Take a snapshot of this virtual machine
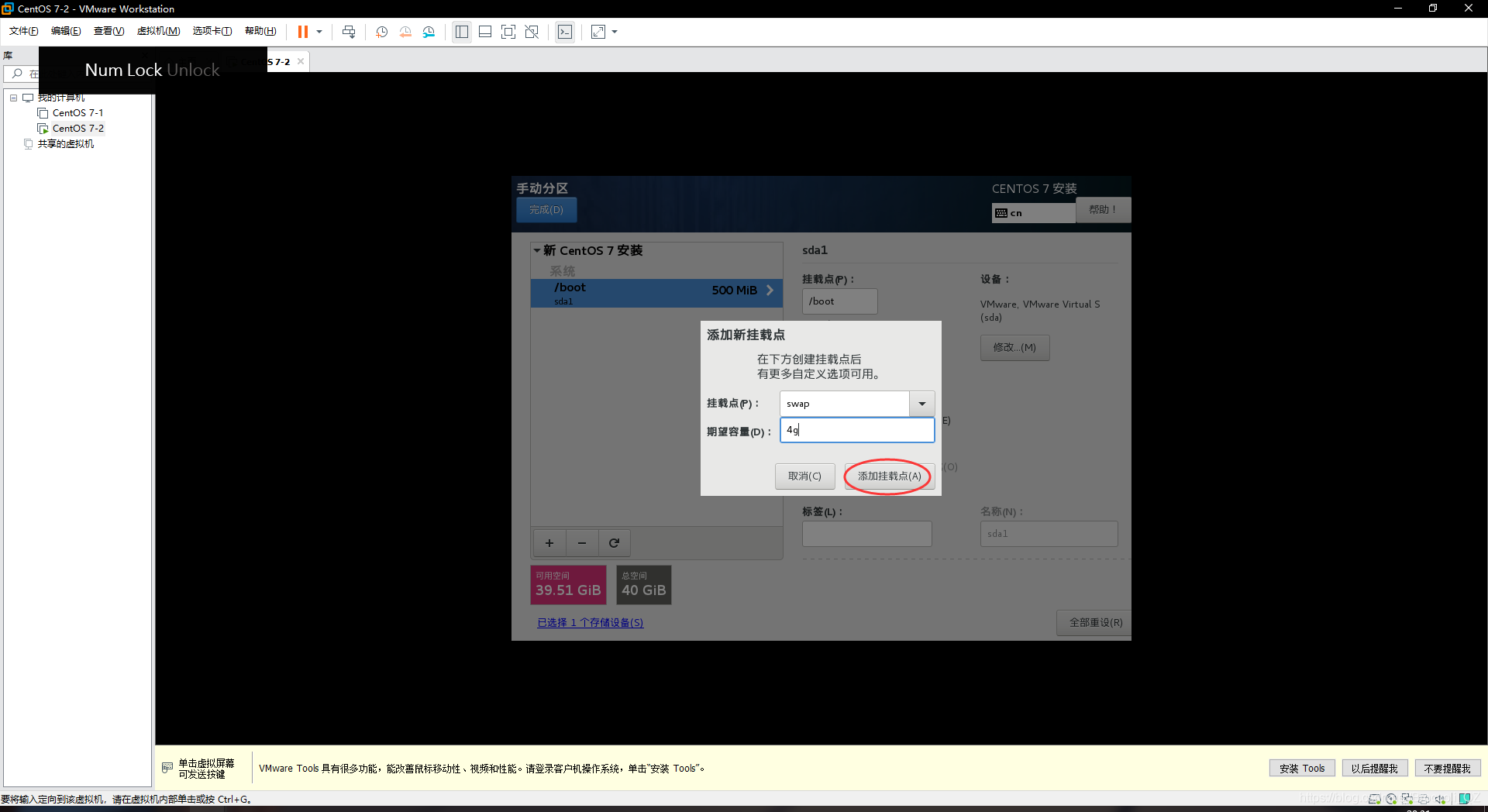Viewport: 1488px width, 812px height. pyautogui.click(x=382, y=32)
